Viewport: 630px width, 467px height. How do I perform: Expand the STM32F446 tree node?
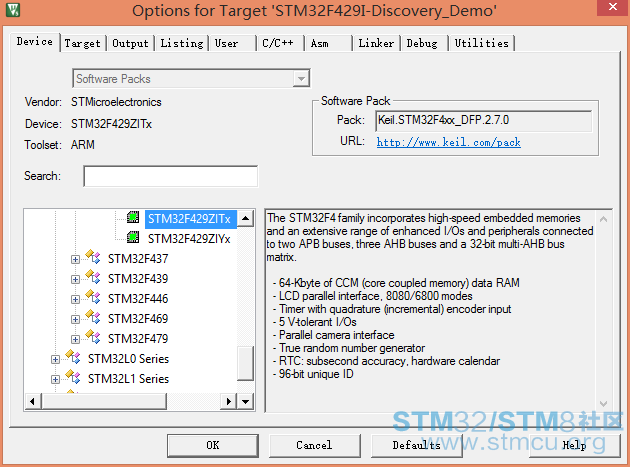(75, 299)
